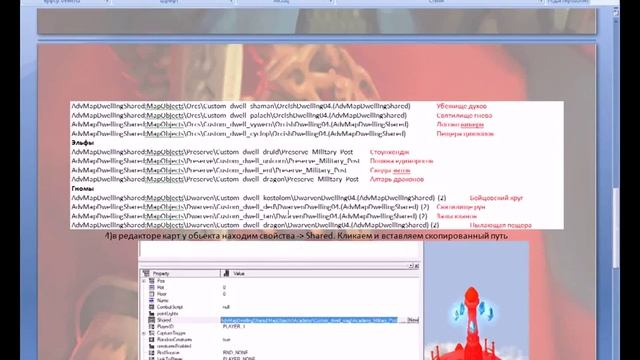Click the CombatScript null value cell
The height and width of the screenshot is (360, 640).
[x=226, y=307]
